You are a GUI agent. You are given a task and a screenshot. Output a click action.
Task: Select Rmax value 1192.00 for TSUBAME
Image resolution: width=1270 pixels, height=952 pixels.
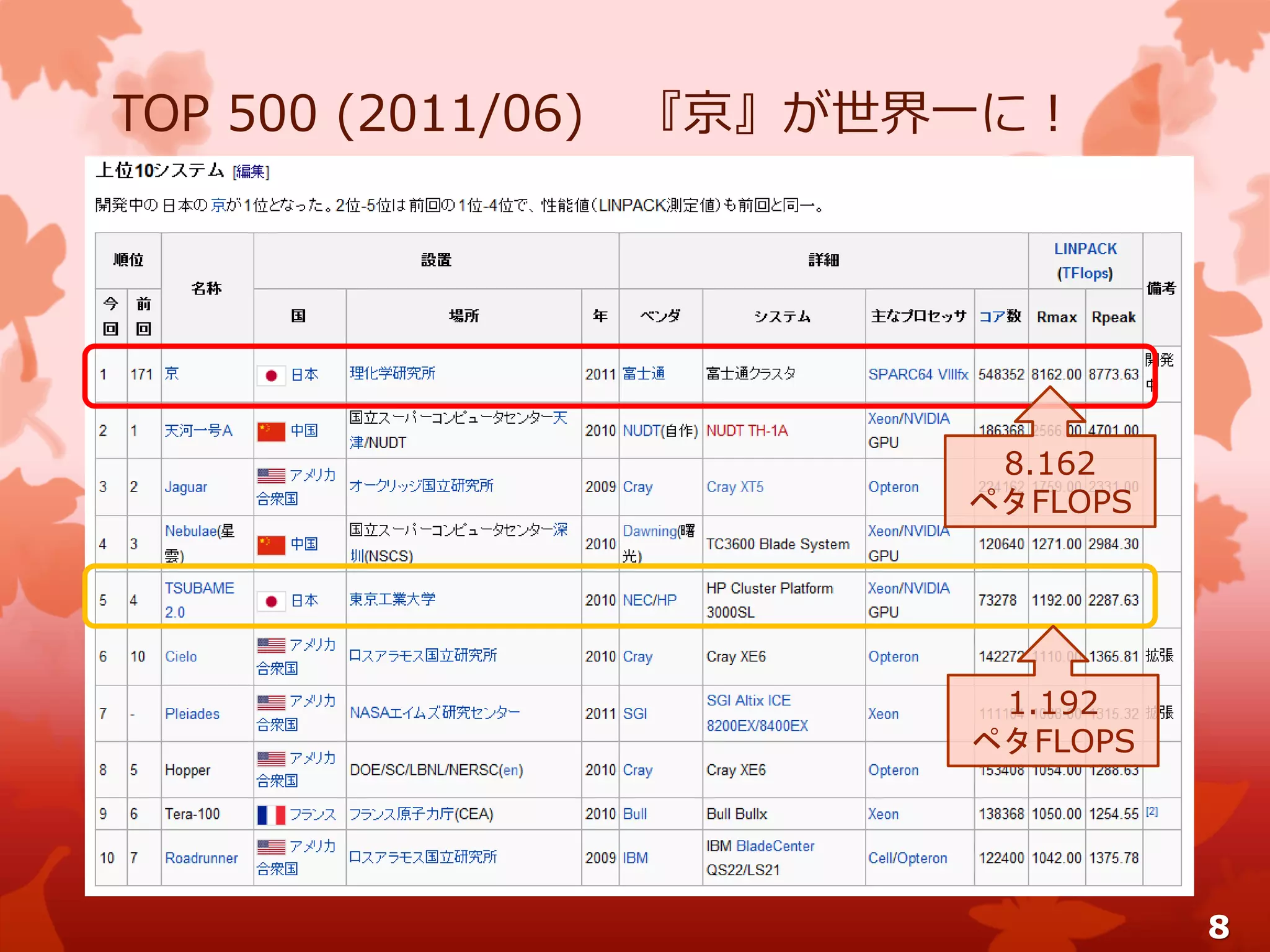1056,600
